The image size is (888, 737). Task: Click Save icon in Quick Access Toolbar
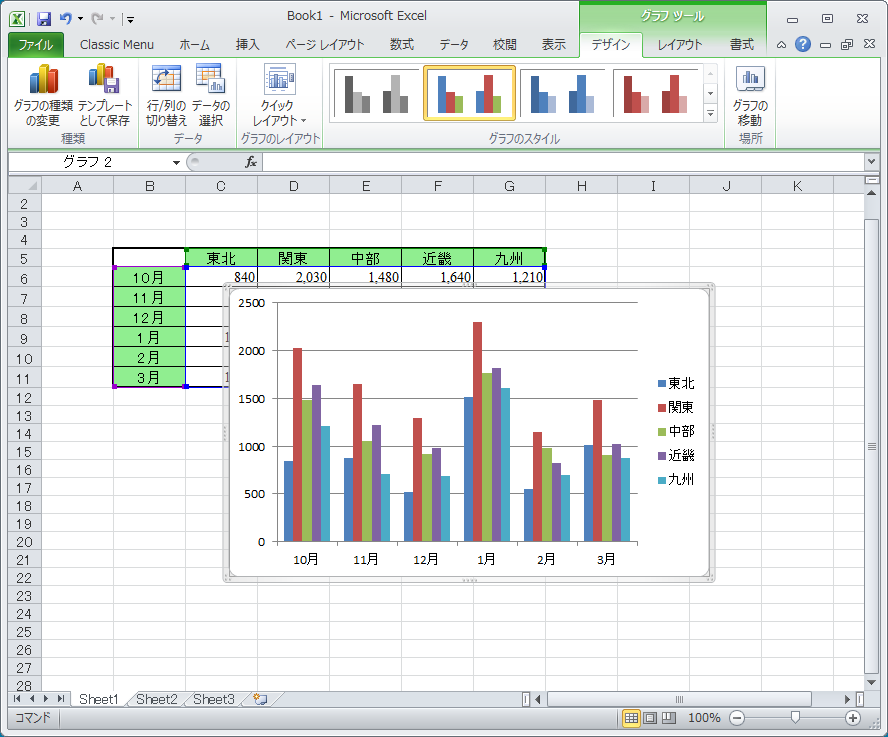click(44, 18)
